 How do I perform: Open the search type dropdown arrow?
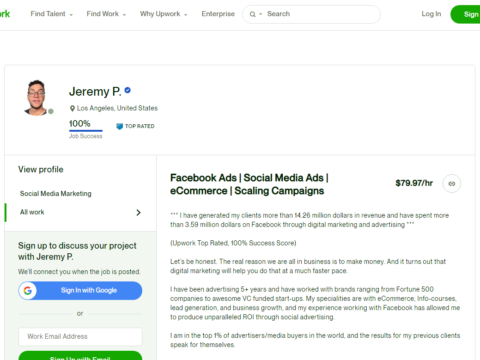tap(260, 14)
